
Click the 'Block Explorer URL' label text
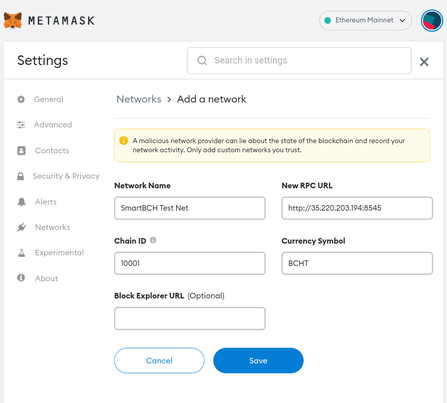click(149, 296)
